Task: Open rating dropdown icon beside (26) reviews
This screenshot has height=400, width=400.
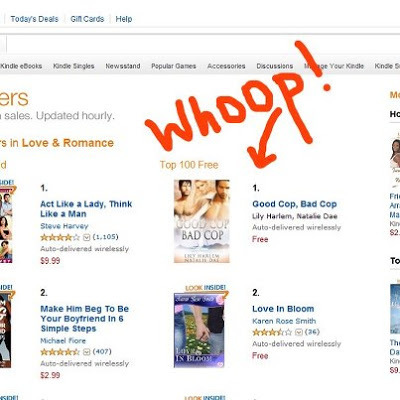Action: pyautogui.click(x=299, y=332)
